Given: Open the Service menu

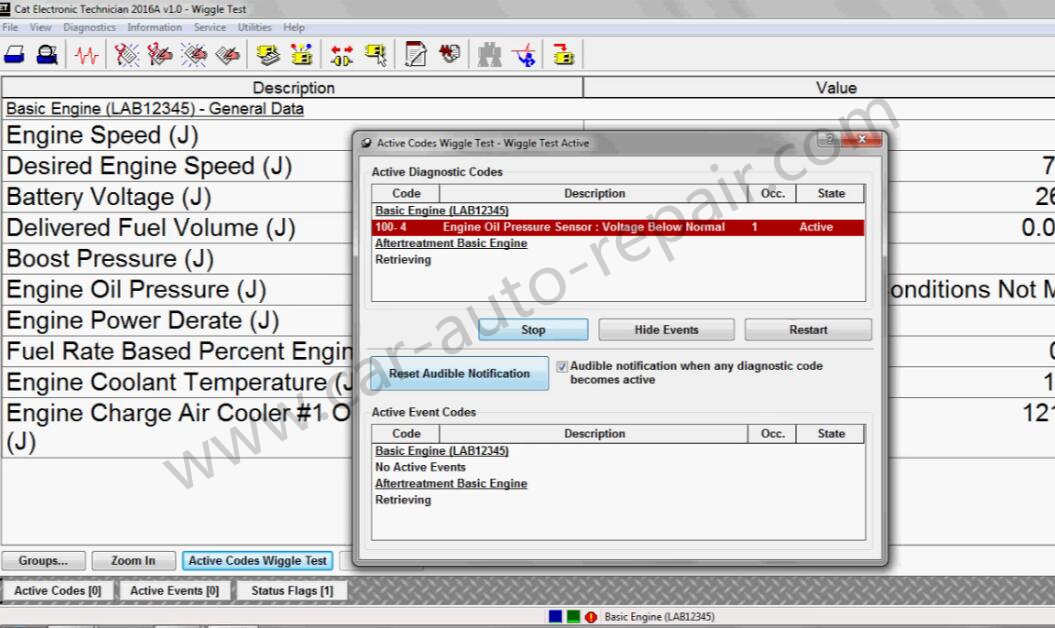Looking at the screenshot, I should pos(210,28).
